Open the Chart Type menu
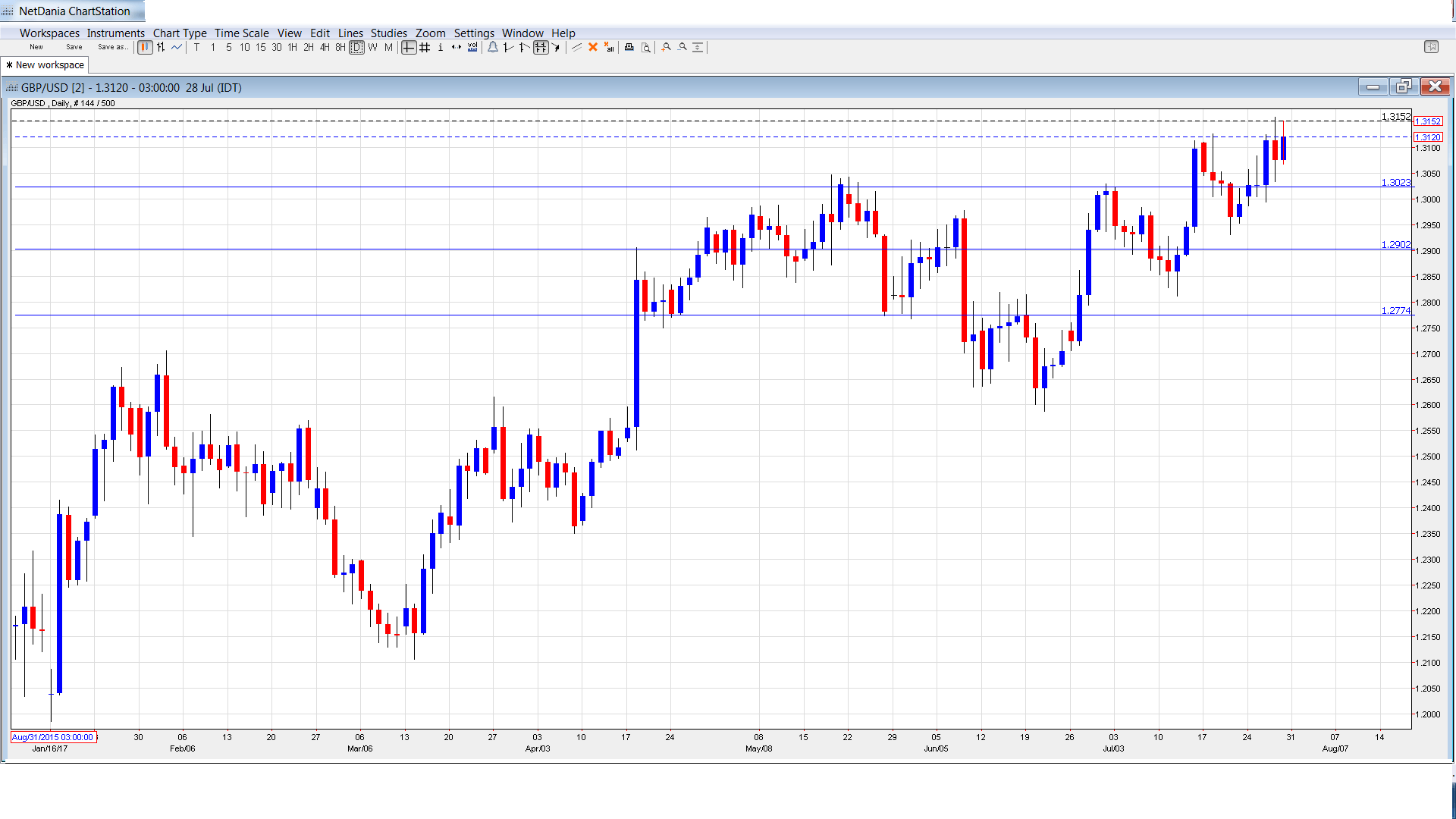 (x=180, y=33)
